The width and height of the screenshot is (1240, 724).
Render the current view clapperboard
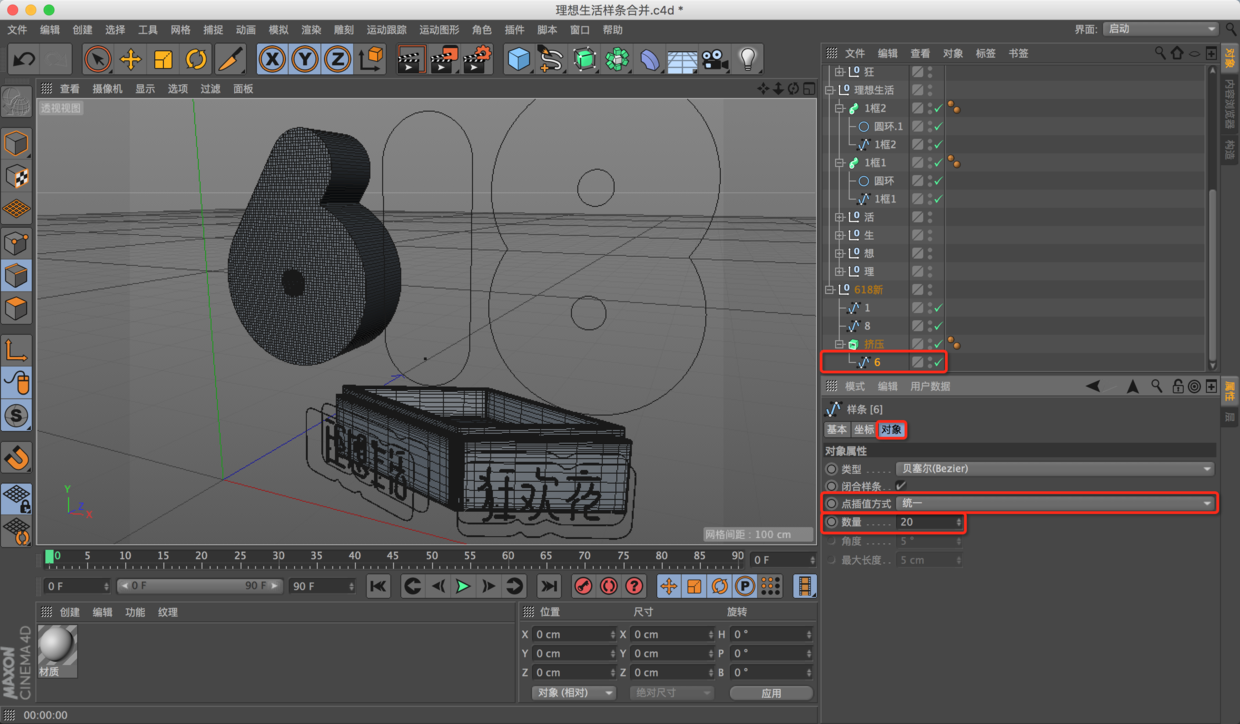pyautogui.click(x=409, y=59)
